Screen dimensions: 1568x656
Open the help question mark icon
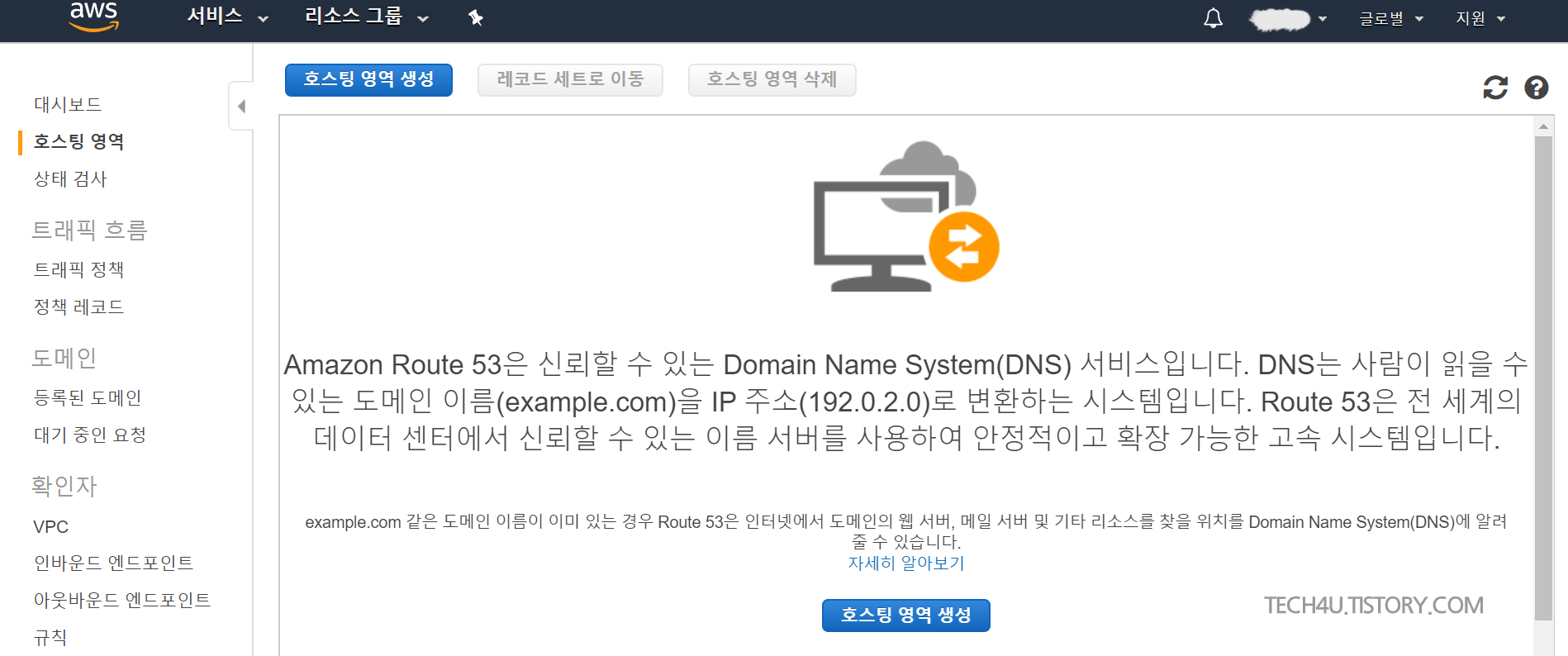click(1537, 88)
